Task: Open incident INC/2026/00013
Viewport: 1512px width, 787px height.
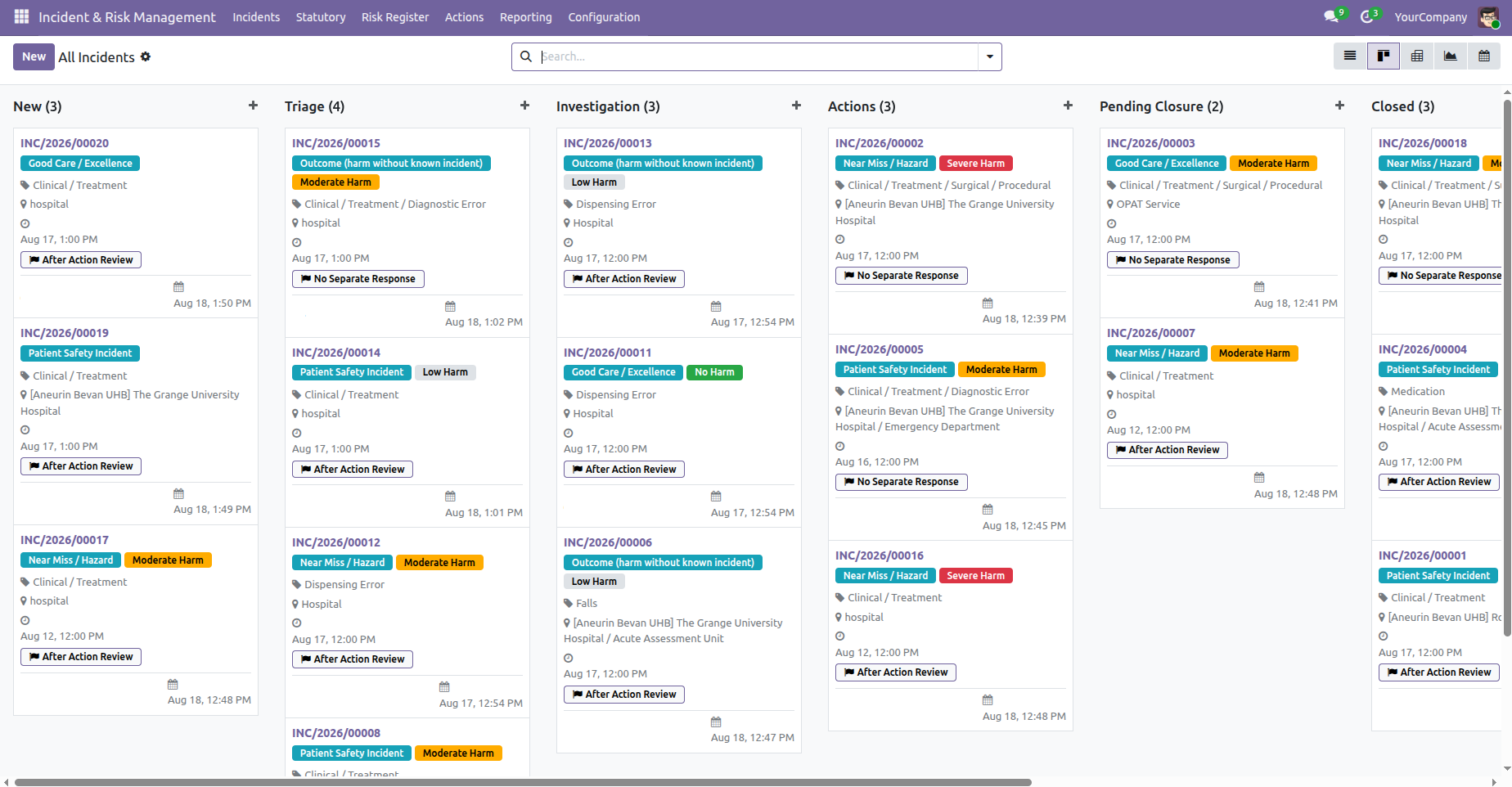Action: (608, 143)
